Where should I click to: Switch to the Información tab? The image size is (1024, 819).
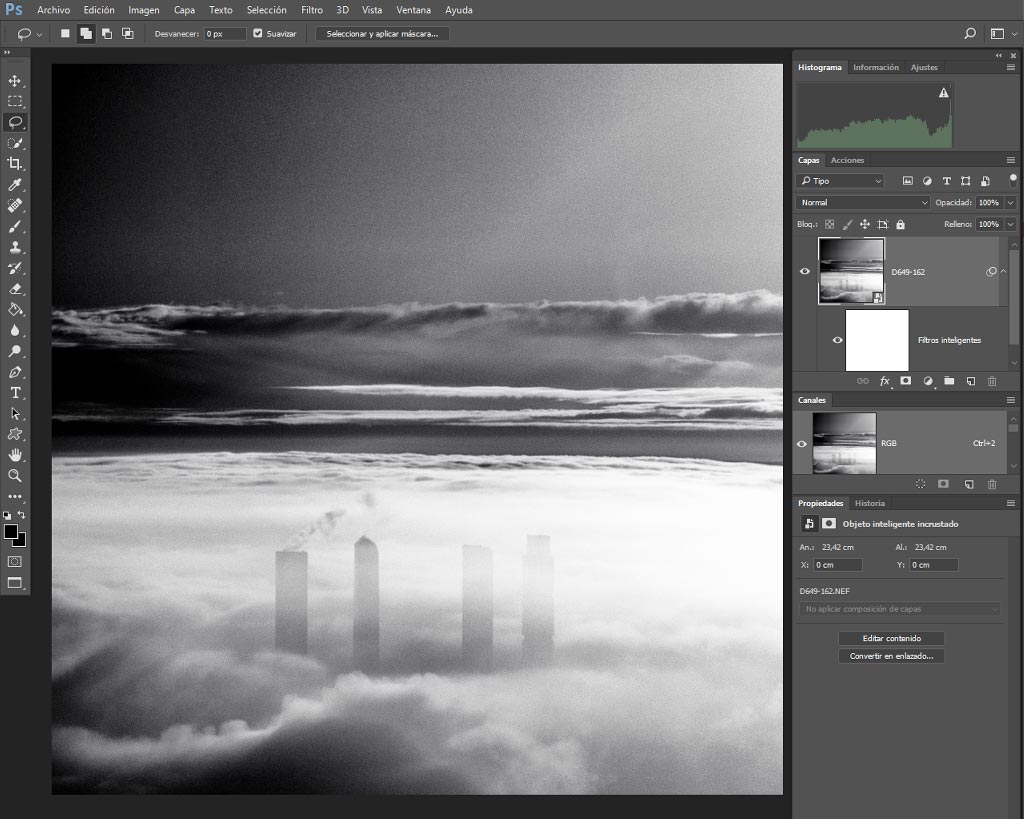[x=876, y=67]
